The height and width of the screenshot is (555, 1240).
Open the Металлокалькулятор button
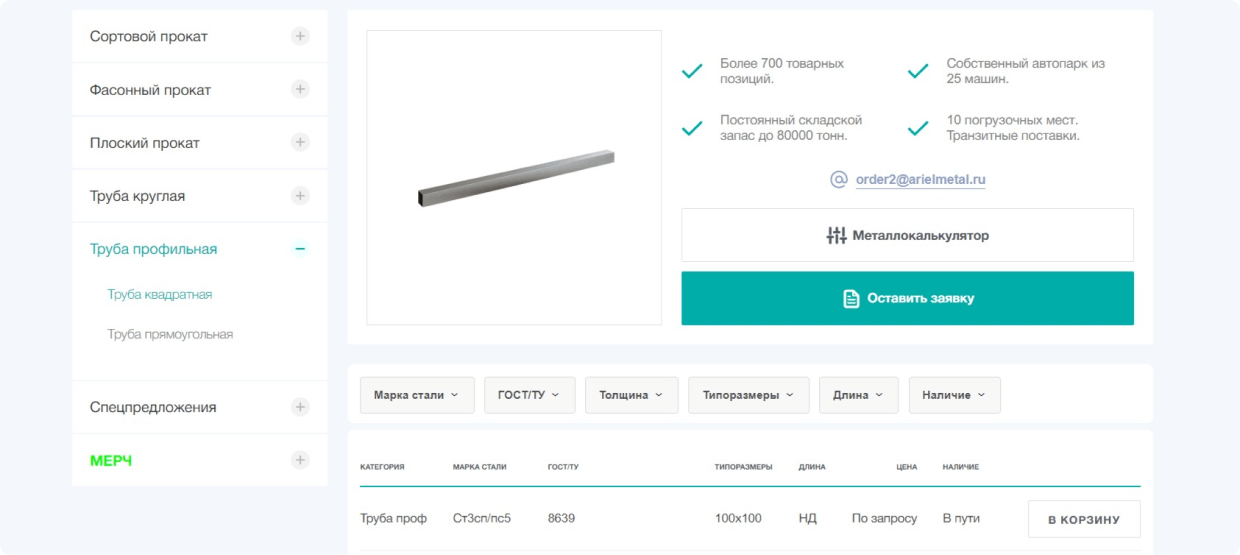click(x=907, y=236)
